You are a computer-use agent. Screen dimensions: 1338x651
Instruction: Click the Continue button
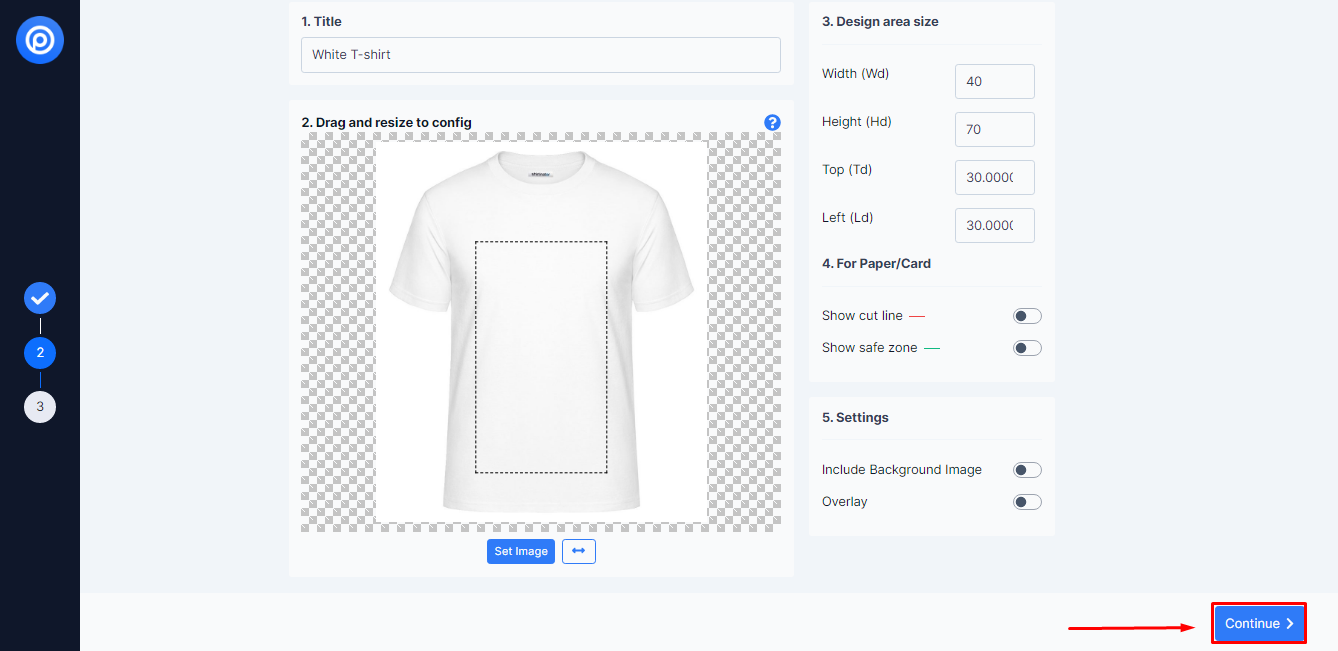pyautogui.click(x=1259, y=623)
